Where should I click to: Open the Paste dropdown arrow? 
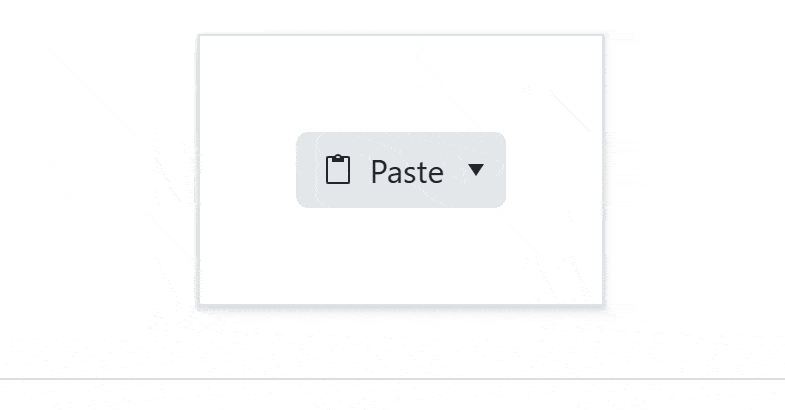tap(476, 170)
